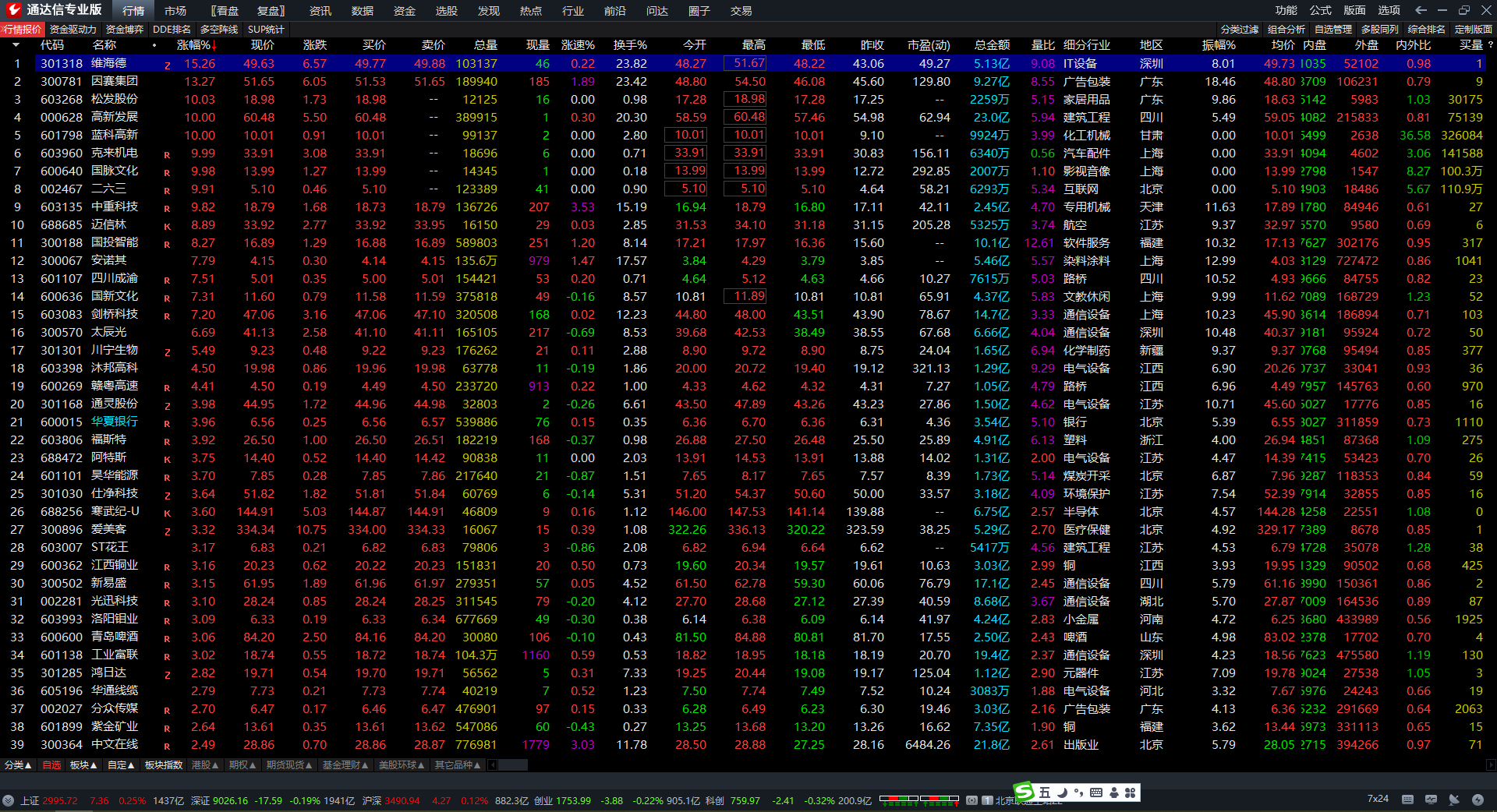Select the stock name 寒武纪-U
Viewport: 1497px width, 812px height.
point(115,511)
